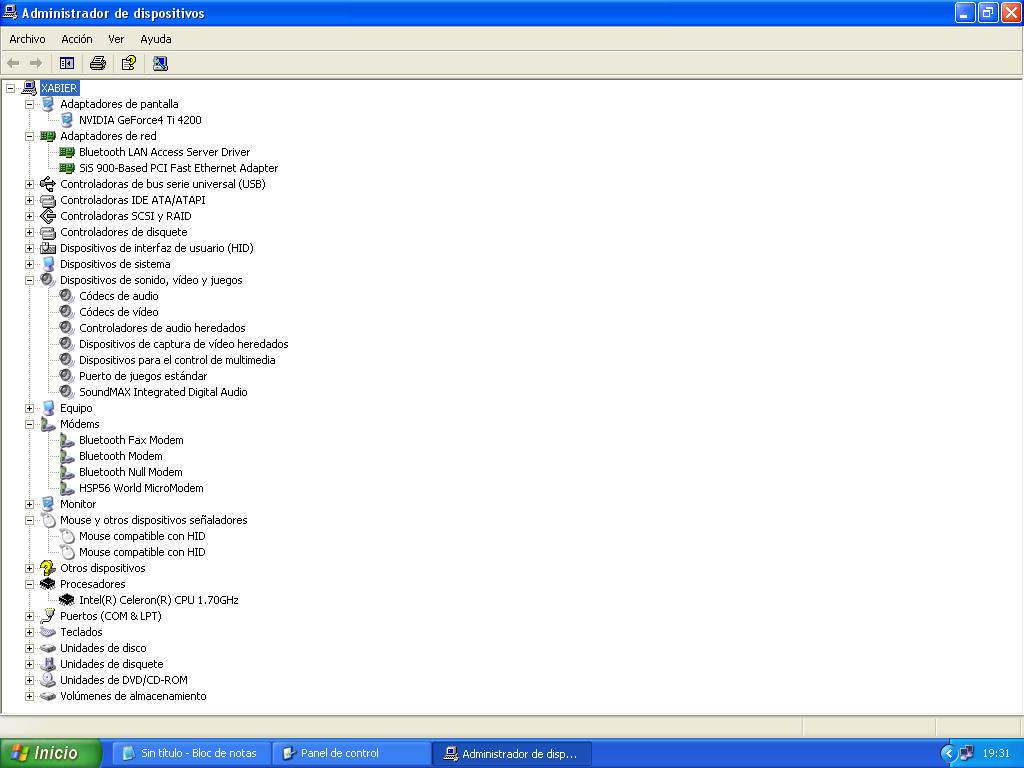Click the Unidades de disquete icon
The height and width of the screenshot is (768, 1024).
click(x=48, y=664)
